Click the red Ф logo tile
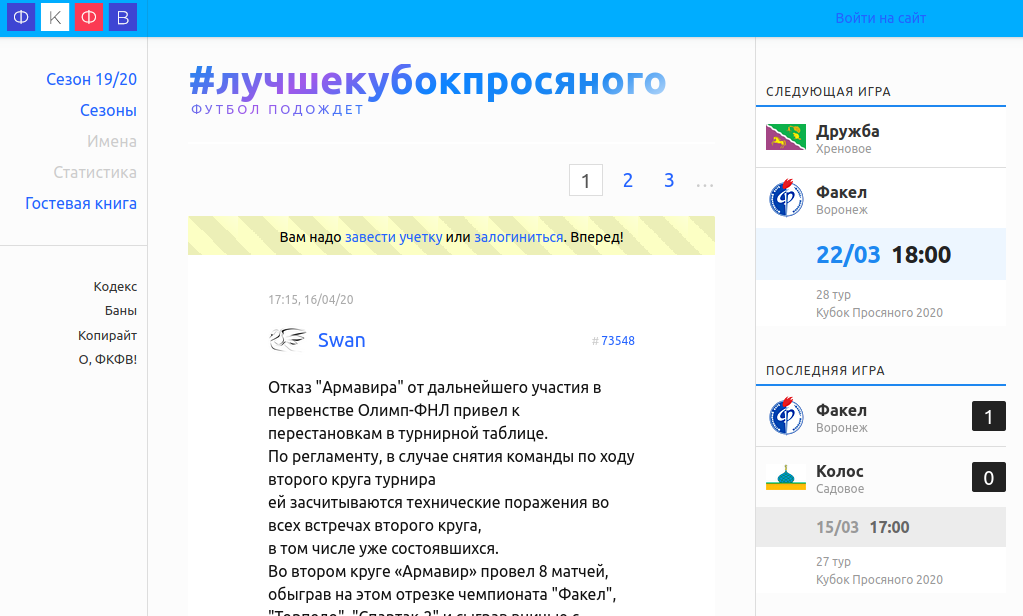This screenshot has width=1023, height=616. (x=89, y=17)
